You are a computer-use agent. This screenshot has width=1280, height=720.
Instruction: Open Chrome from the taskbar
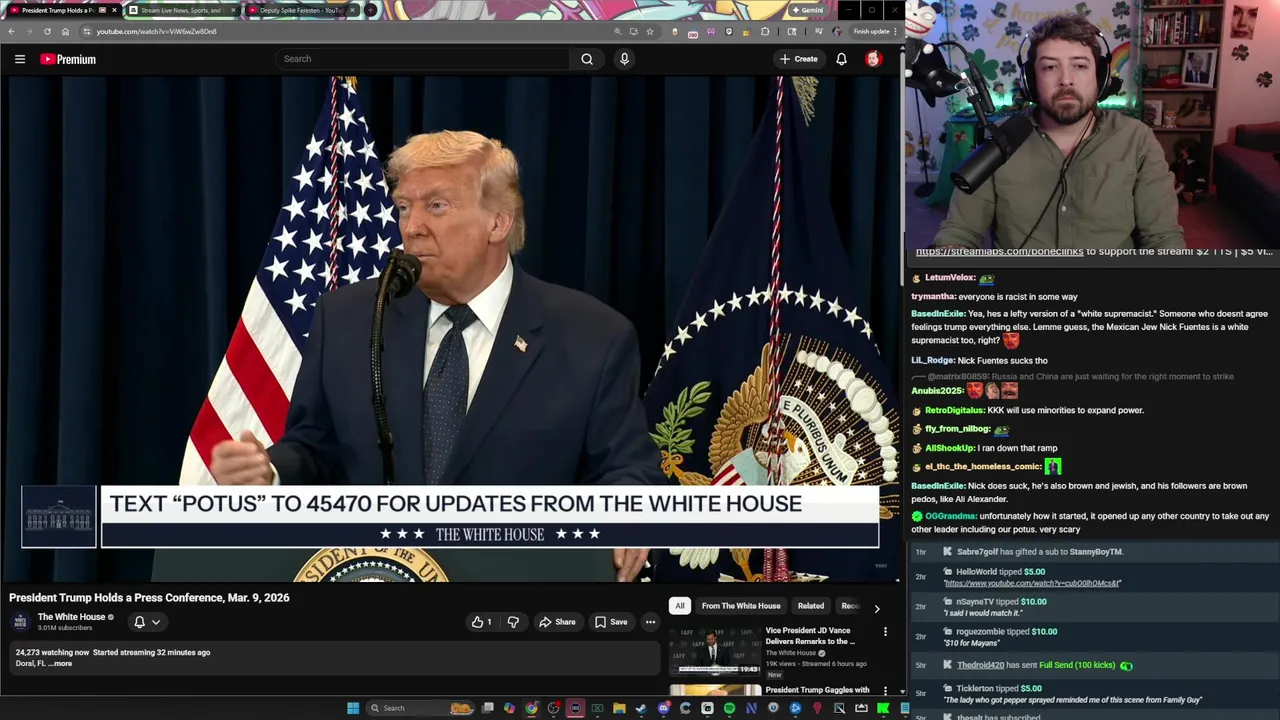point(531,708)
